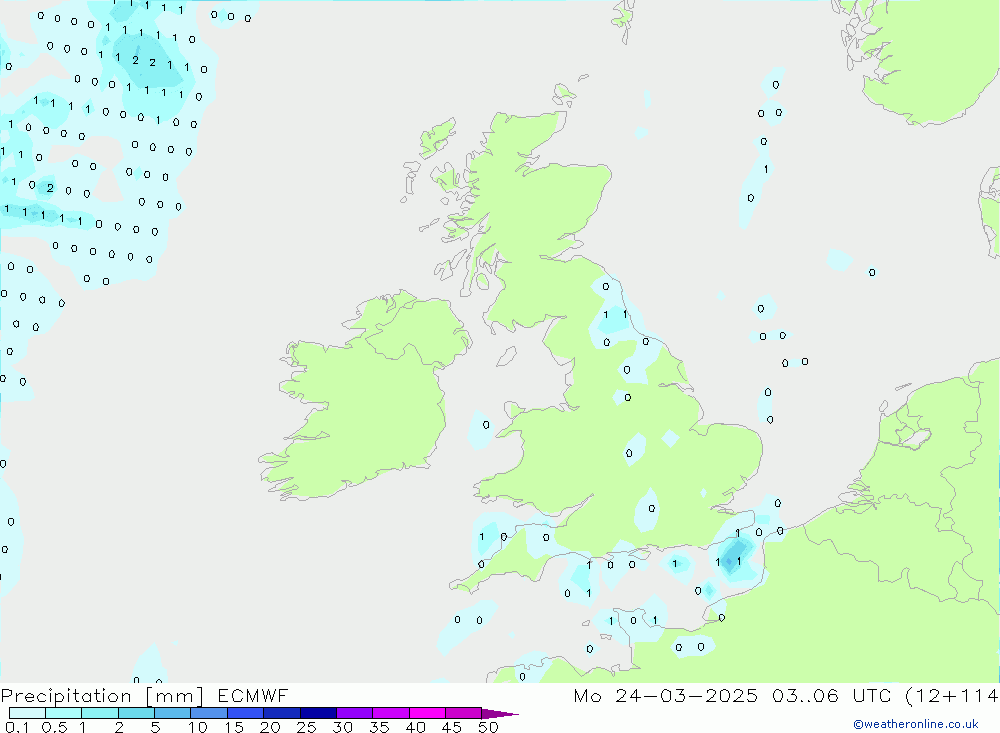Viewport: 1000px width, 733px height.
Task: Click the date text 'Mo 24-03-2025'
Action: 665,695
